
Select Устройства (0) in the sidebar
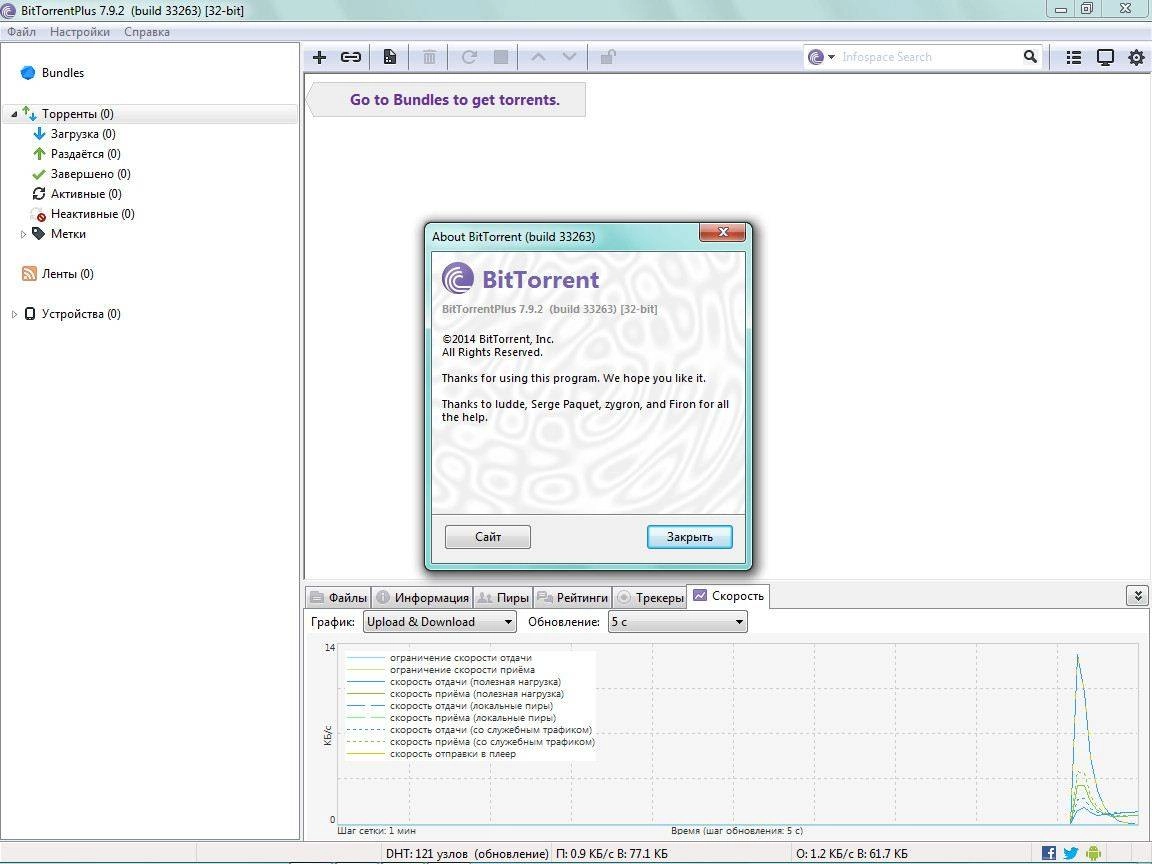81,314
